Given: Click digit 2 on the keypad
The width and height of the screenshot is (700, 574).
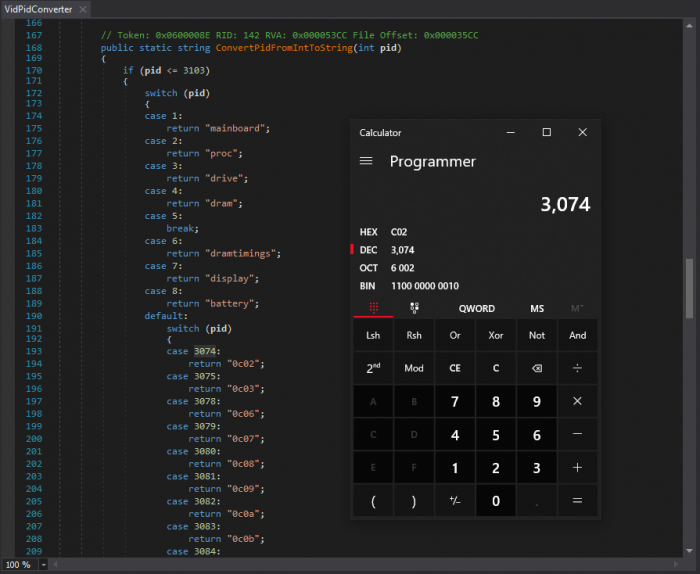Looking at the screenshot, I should coord(496,468).
